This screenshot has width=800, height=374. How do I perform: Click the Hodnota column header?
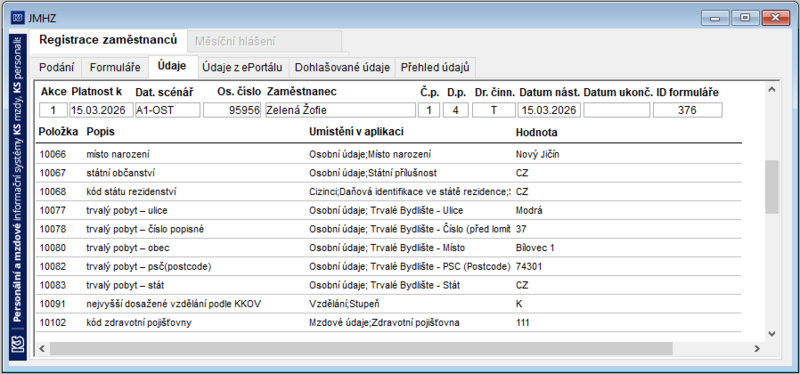pyautogui.click(x=537, y=132)
